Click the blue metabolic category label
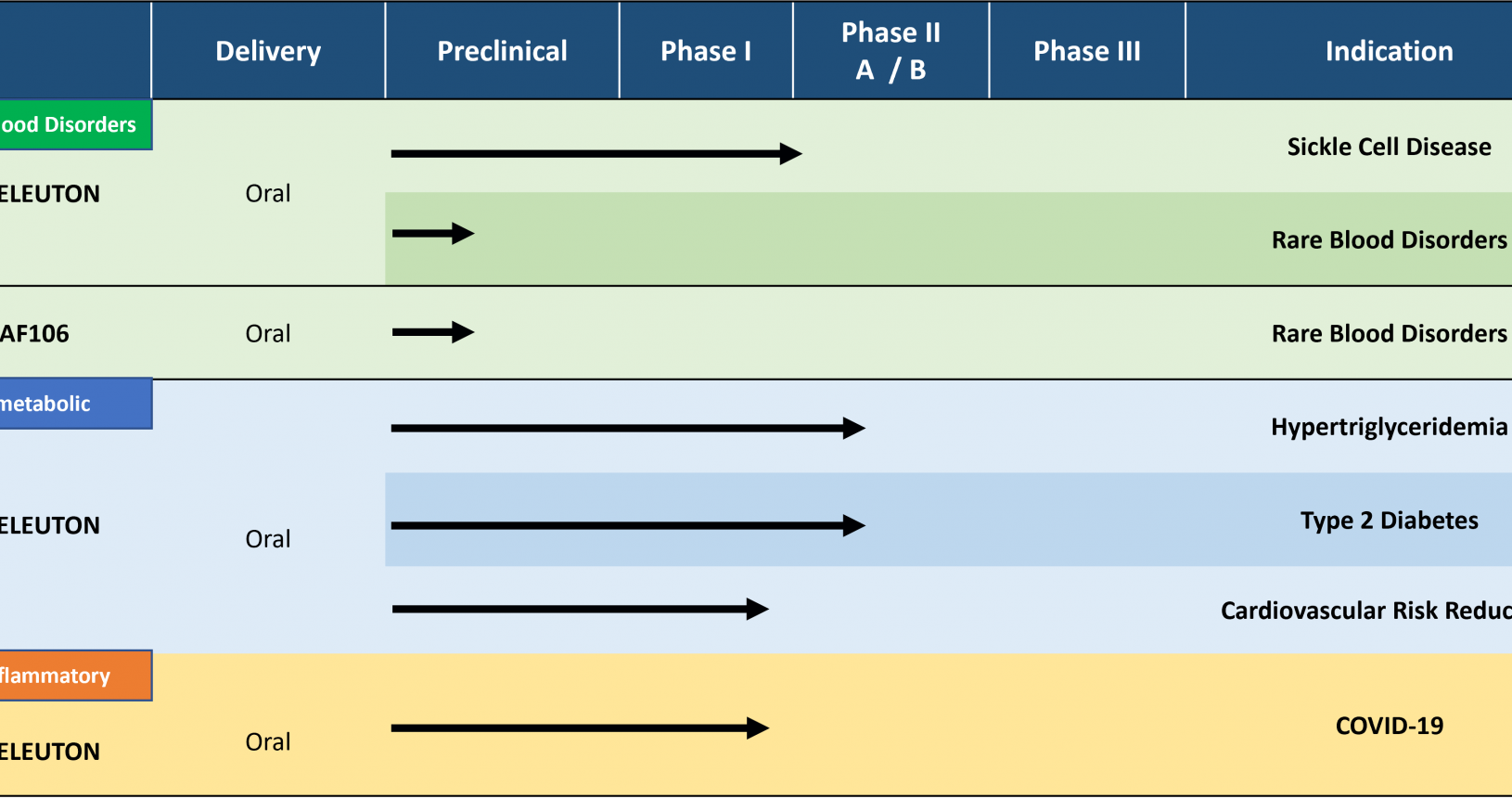The height and width of the screenshot is (798, 1512). [x=75, y=404]
